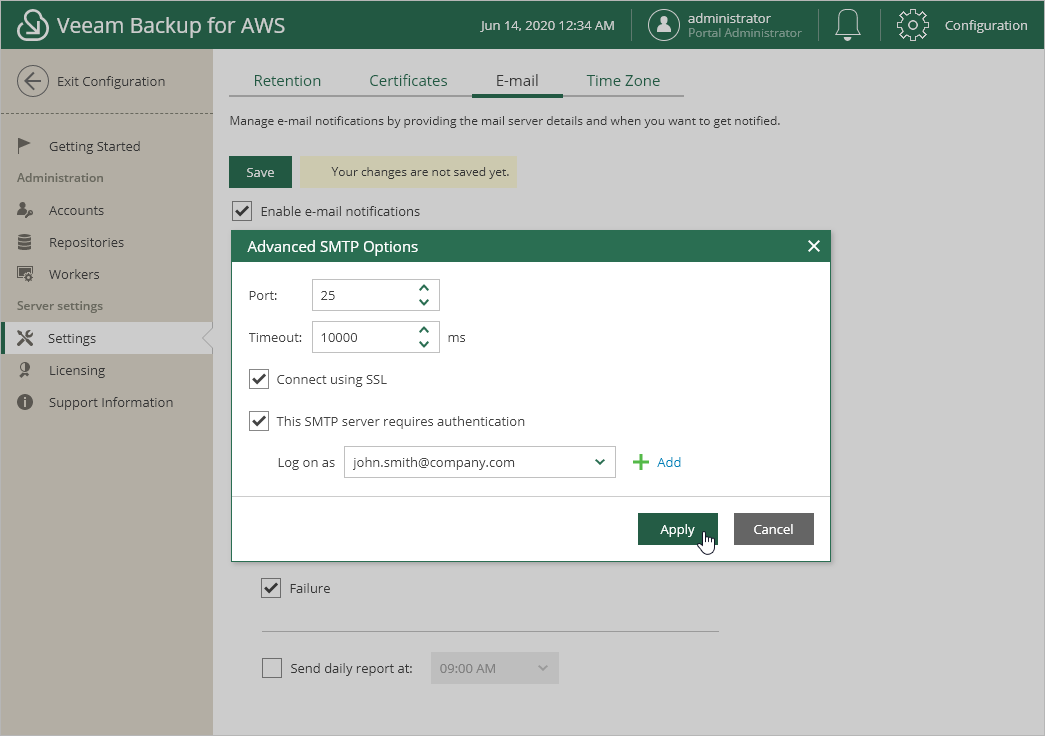The height and width of the screenshot is (736, 1045).
Task: Open the Log on as account dropdown
Action: pos(480,462)
